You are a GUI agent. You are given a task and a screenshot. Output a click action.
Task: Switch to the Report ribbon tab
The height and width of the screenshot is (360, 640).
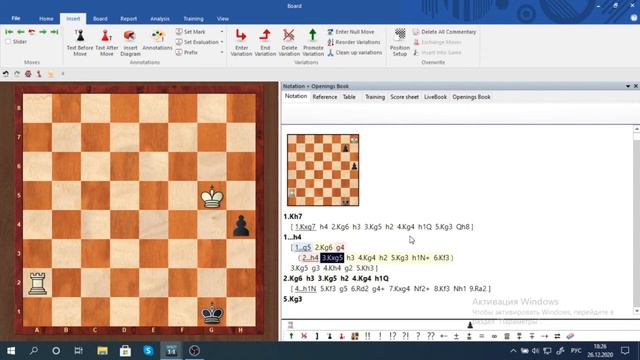pyautogui.click(x=129, y=19)
